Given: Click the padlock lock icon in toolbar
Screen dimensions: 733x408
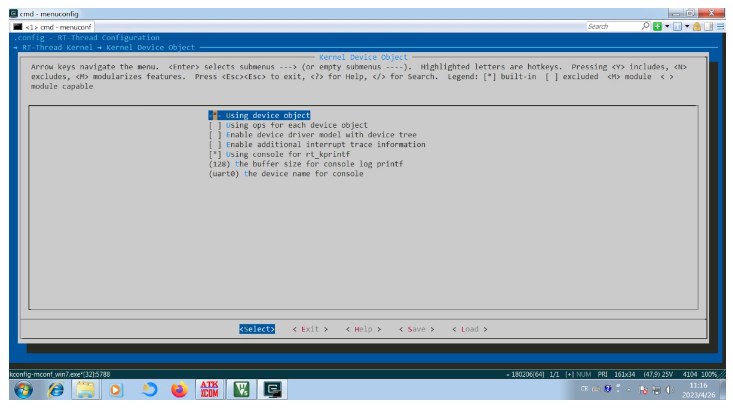Looking at the screenshot, I should pos(697,27).
